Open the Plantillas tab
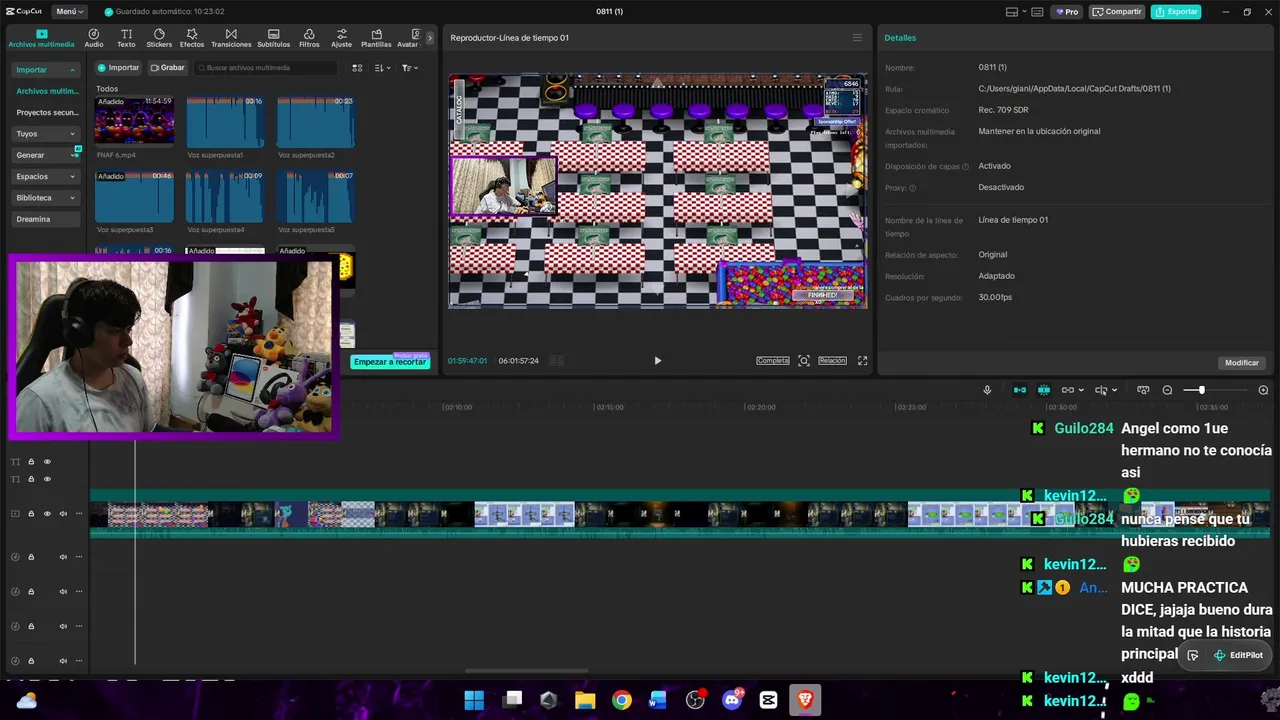 376,38
